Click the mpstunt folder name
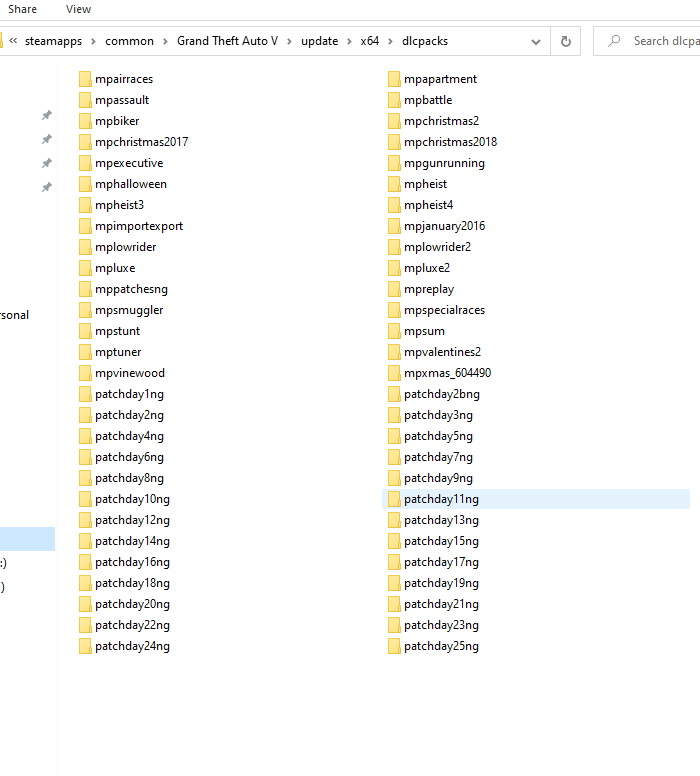The image size is (700, 776). [117, 331]
